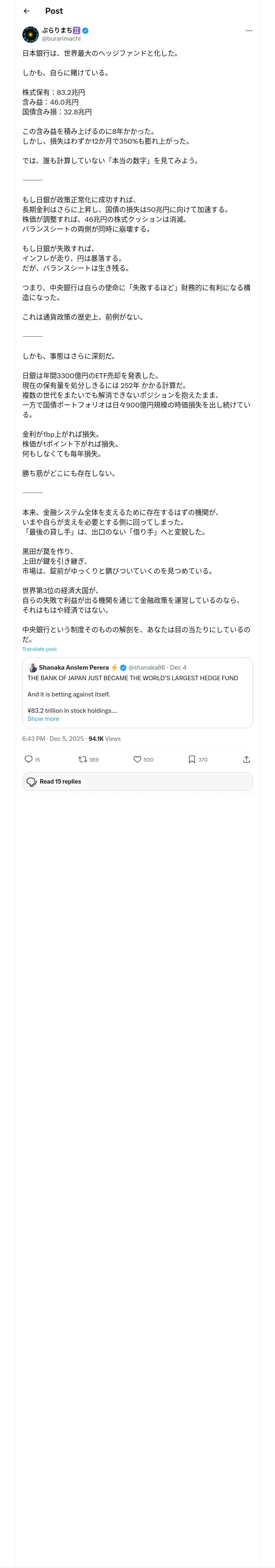Open the ぶらりまち display name link
Screen dimensions: 275x1568
57,31
